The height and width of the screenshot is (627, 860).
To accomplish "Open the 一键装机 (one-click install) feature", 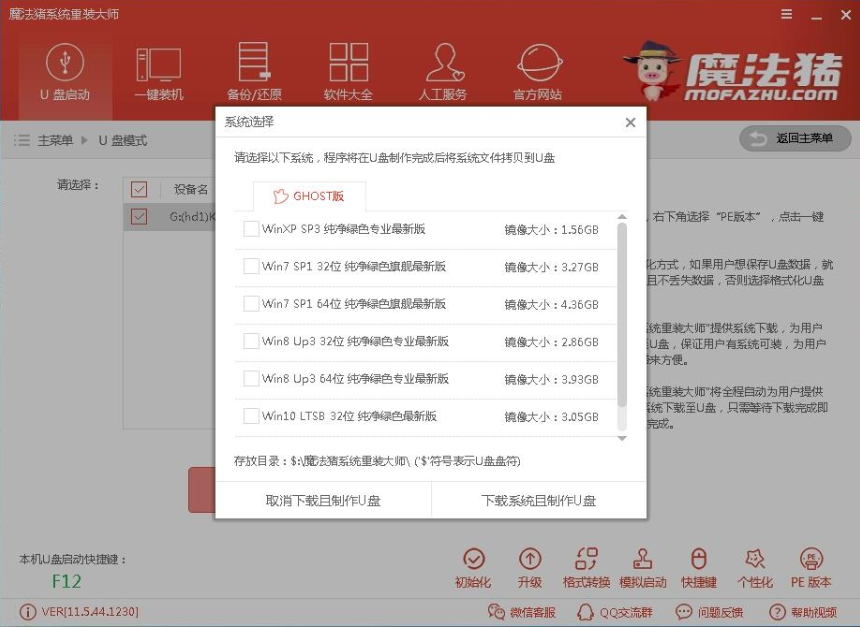I will tap(160, 70).
